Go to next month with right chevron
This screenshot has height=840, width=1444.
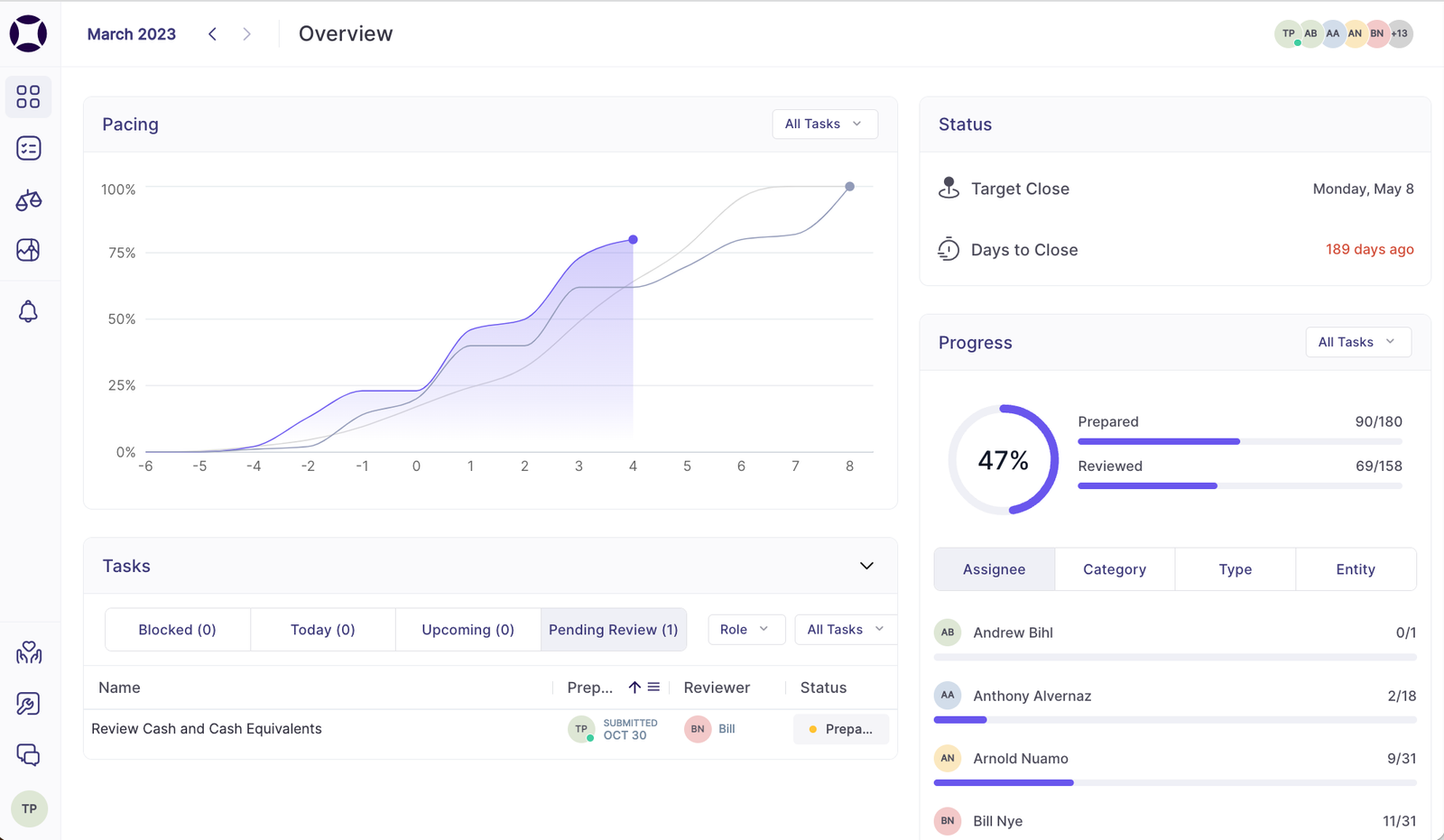[246, 34]
